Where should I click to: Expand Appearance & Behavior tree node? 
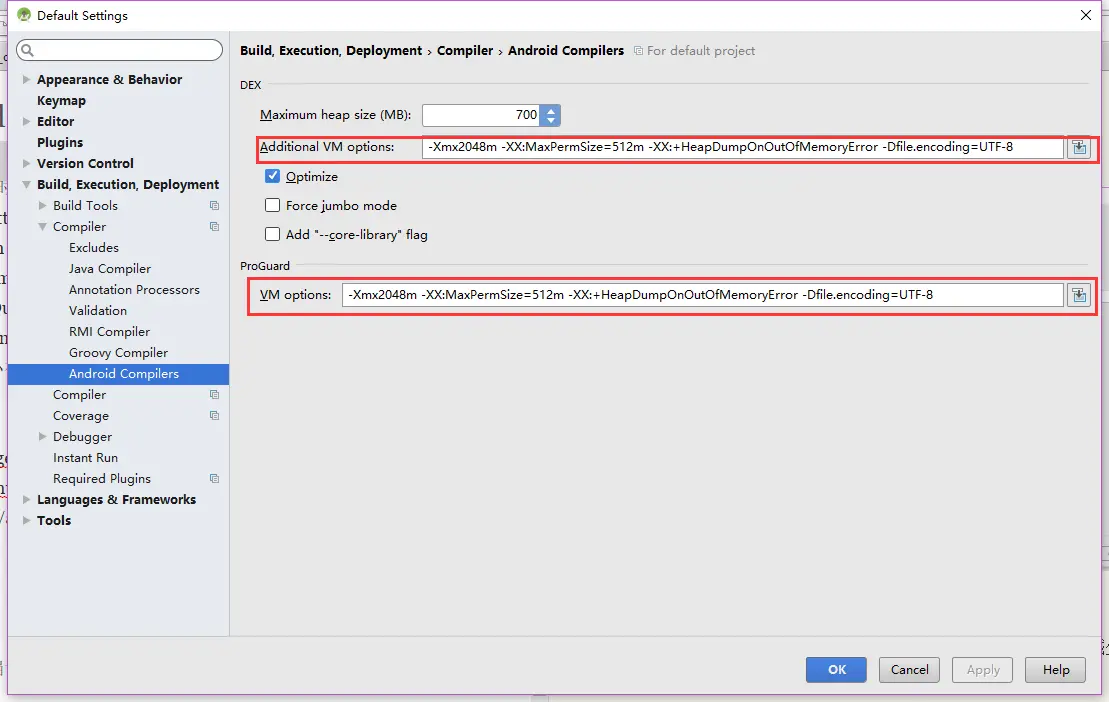click(x=26, y=79)
